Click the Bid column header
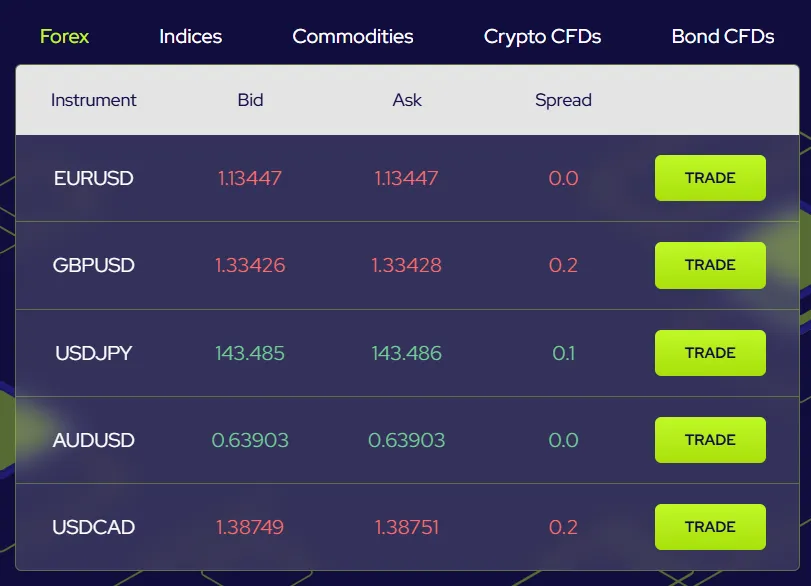This screenshot has width=811, height=586. pos(250,100)
